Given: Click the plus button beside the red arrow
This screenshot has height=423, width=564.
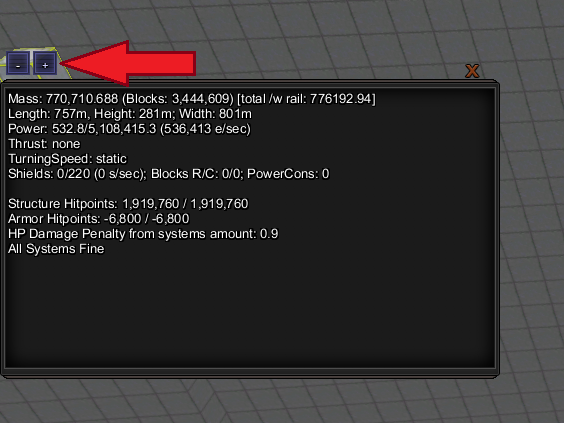Looking at the screenshot, I should point(45,64).
